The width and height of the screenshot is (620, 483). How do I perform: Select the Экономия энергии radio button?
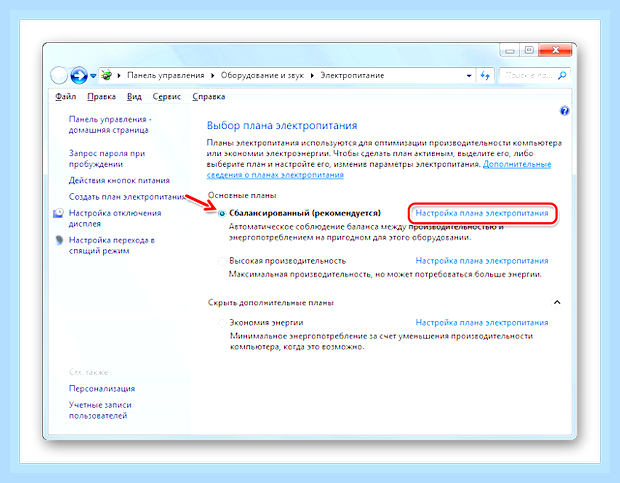[222, 323]
